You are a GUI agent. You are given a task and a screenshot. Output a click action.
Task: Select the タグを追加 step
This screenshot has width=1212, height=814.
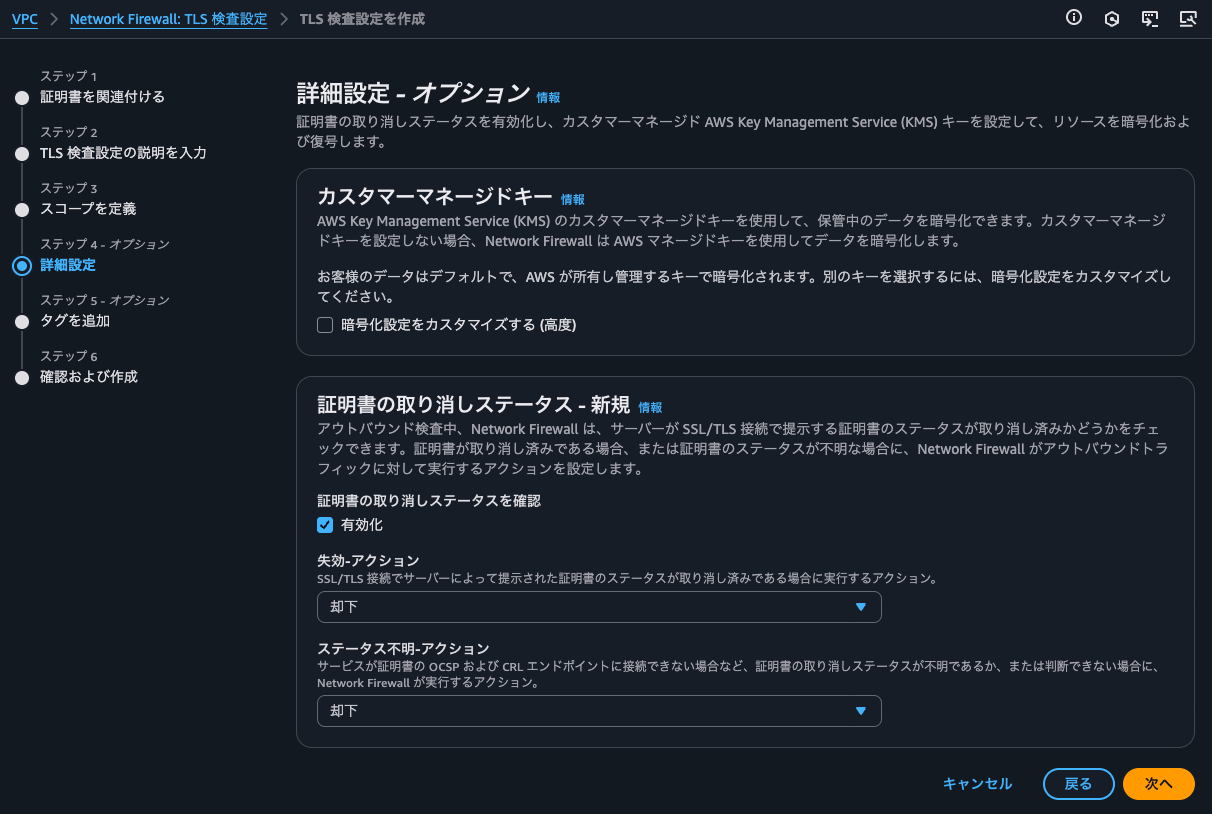(75, 321)
